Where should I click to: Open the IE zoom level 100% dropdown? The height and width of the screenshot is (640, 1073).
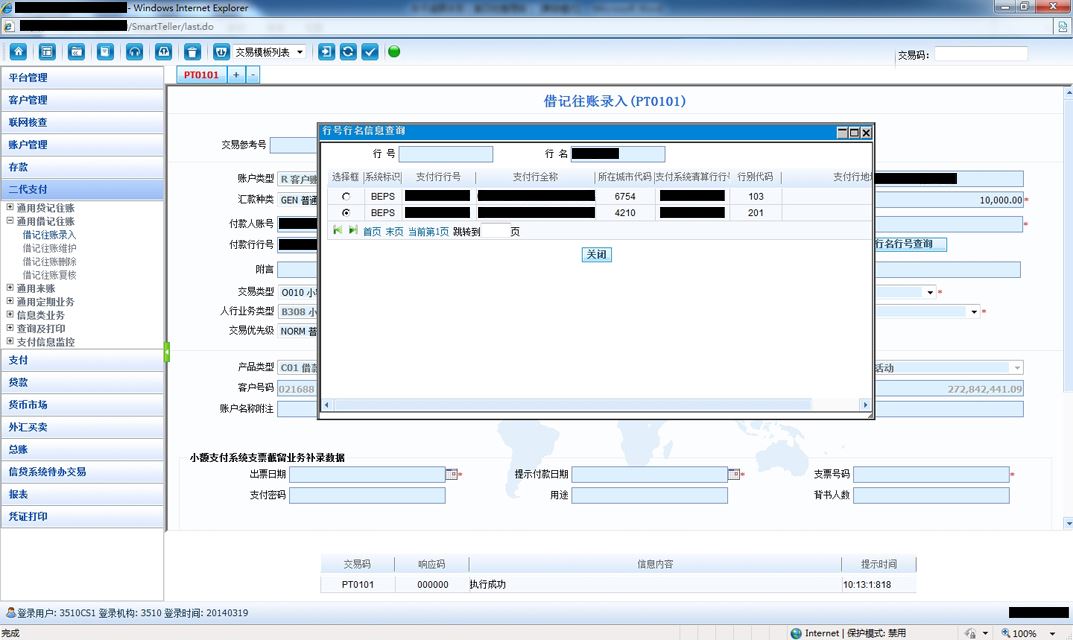click(x=1052, y=633)
